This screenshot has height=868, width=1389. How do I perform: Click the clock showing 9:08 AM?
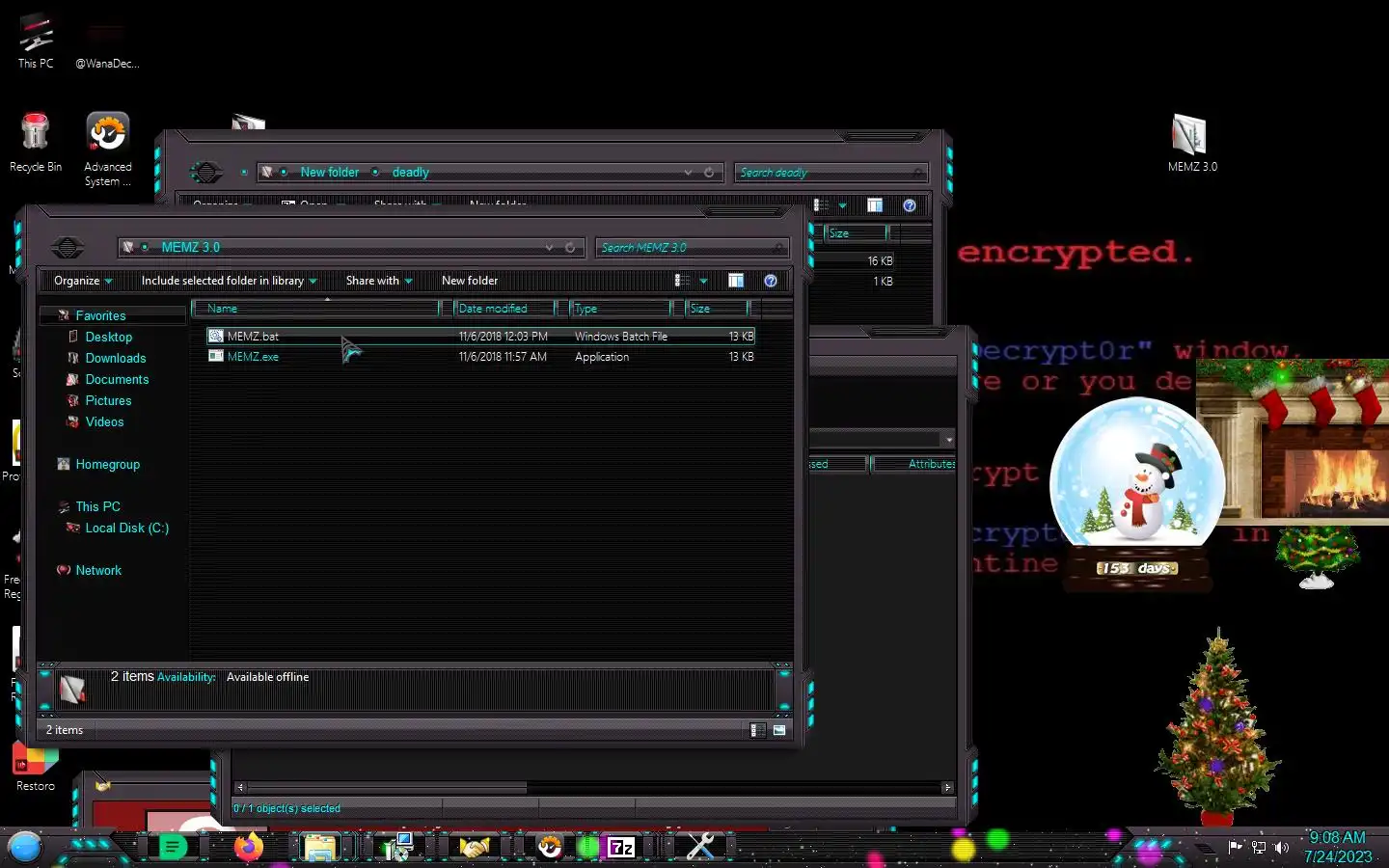tap(1337, 837)
